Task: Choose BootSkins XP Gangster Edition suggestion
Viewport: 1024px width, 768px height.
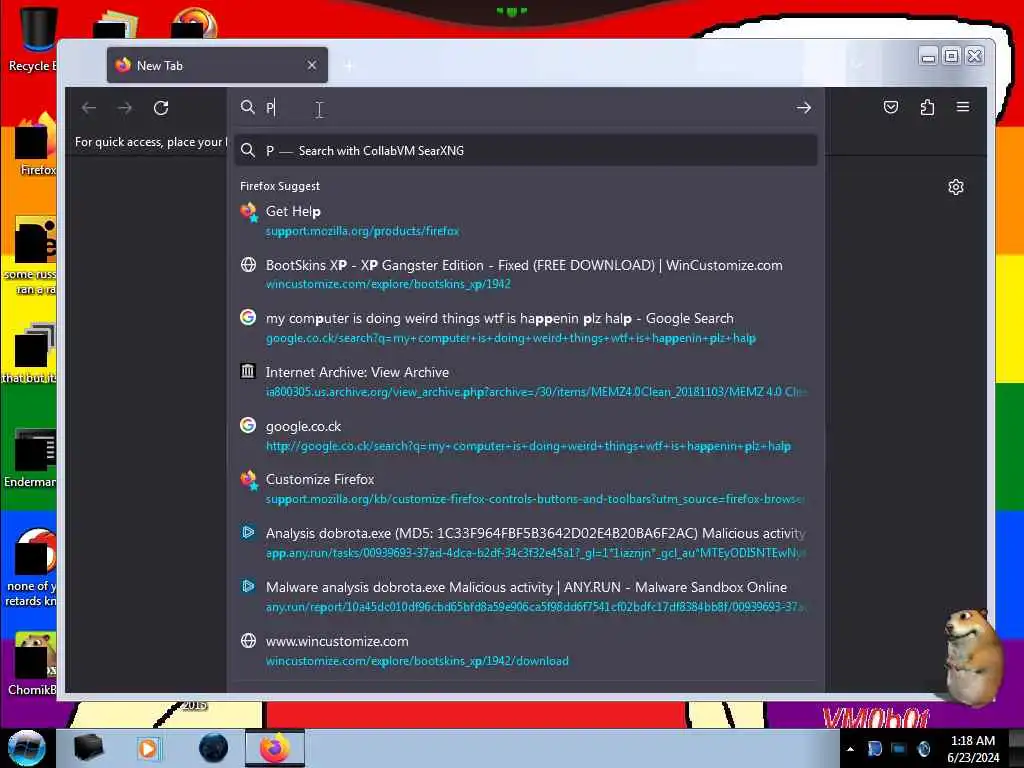Action: [526, 274]
